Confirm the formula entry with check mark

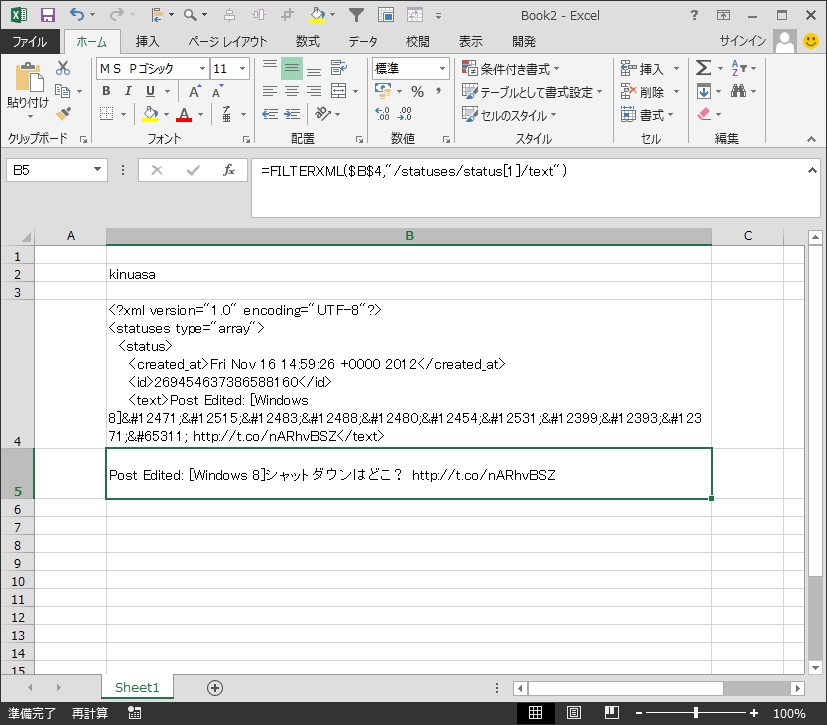pos(193,170)
